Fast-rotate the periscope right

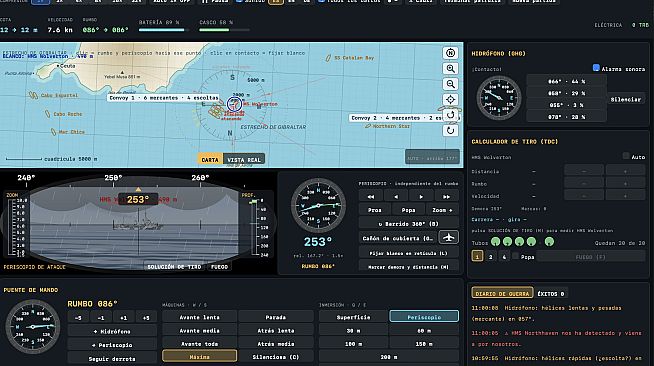tap(446, 196)
